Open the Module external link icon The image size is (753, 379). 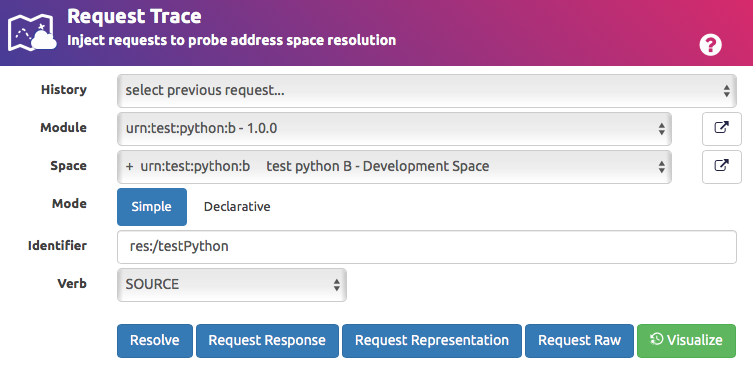click(722, 129)
